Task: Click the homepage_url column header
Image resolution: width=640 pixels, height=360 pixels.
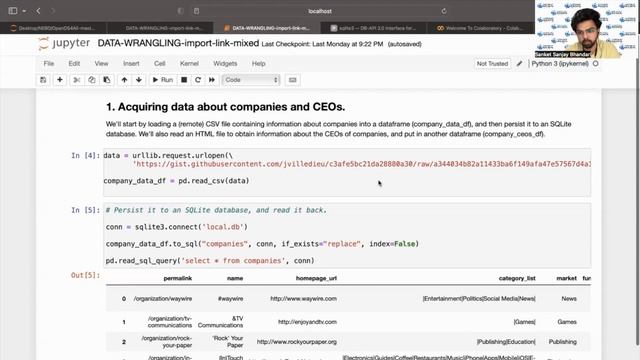Action: pyautogui.click(x=316, y=278)
